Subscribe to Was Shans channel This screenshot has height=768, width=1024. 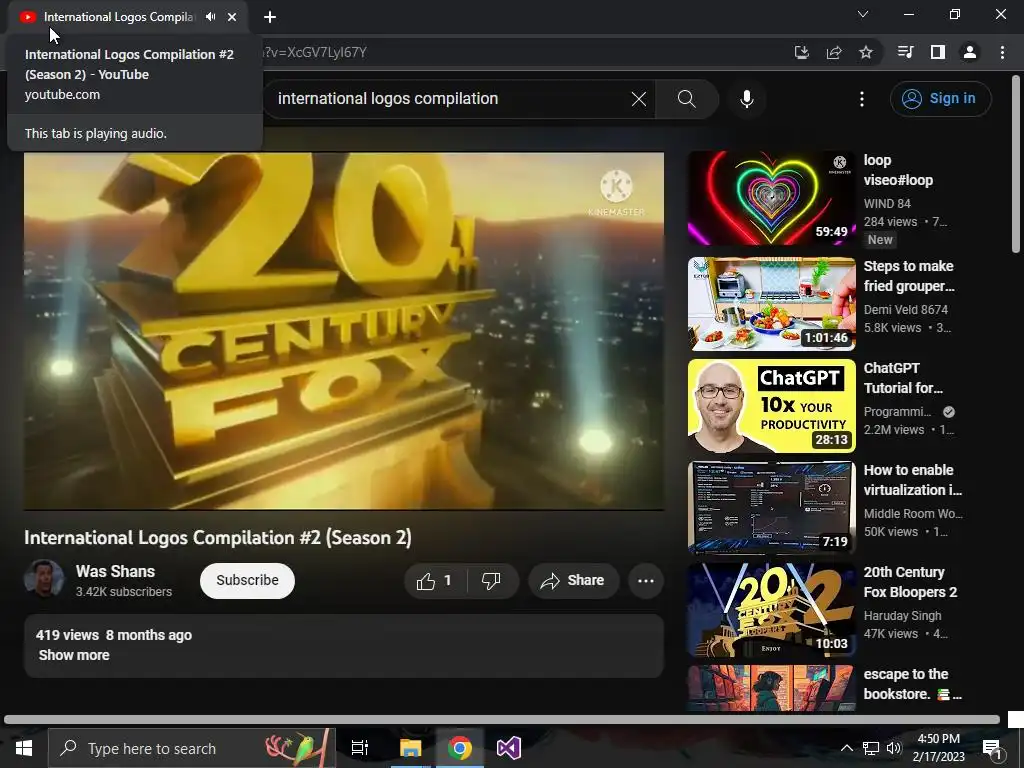pyautogui.click(x=248, y=581)
